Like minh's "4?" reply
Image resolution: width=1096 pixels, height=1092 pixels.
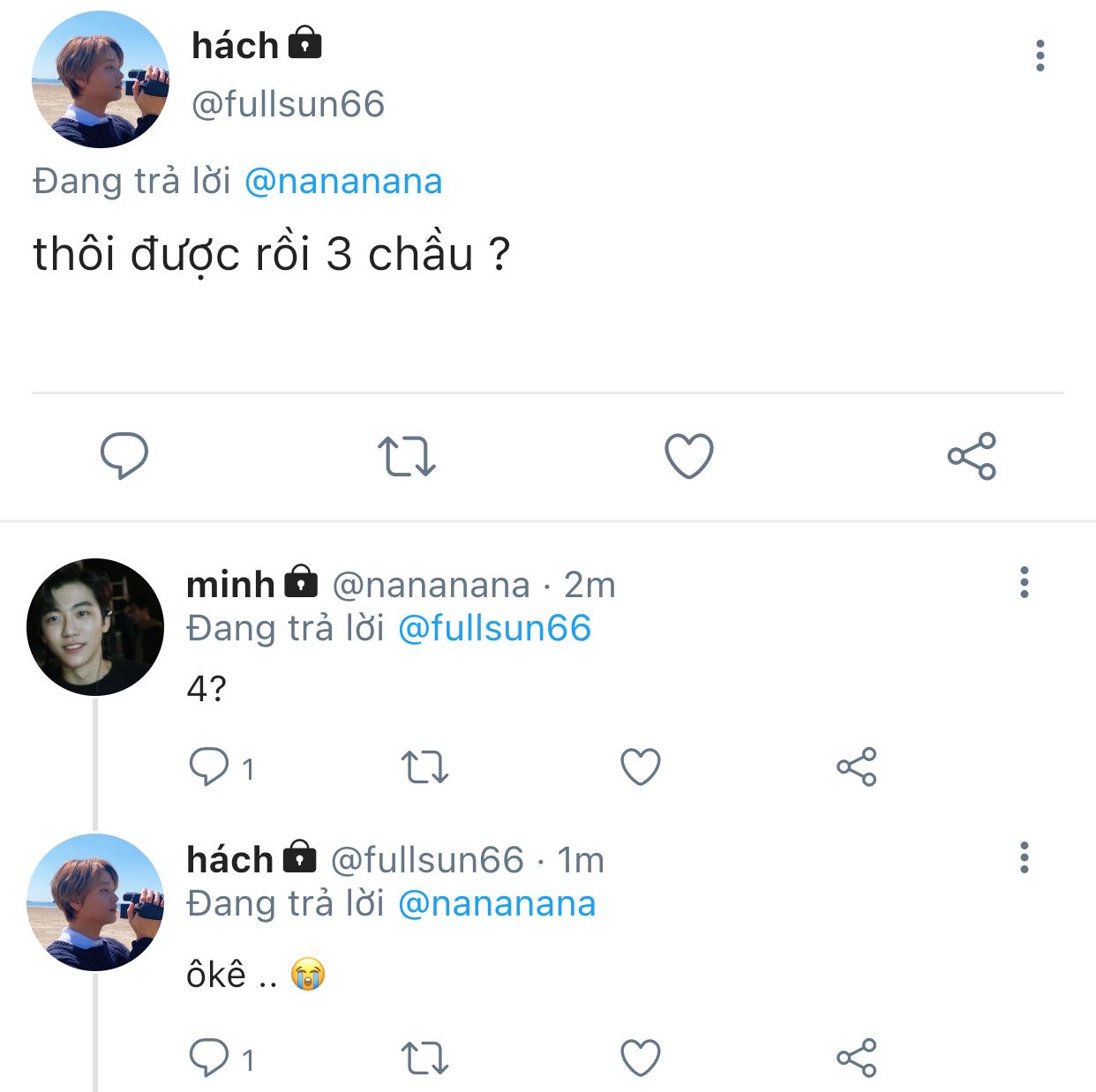point(641,767)
